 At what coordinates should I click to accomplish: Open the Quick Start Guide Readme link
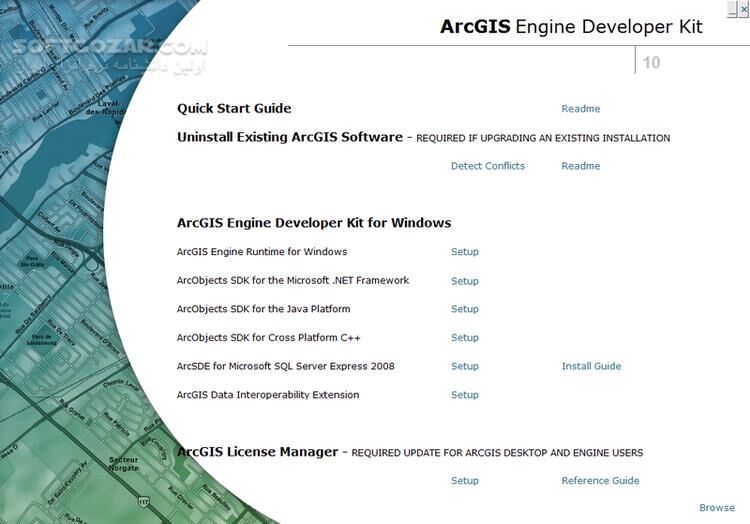580,109
